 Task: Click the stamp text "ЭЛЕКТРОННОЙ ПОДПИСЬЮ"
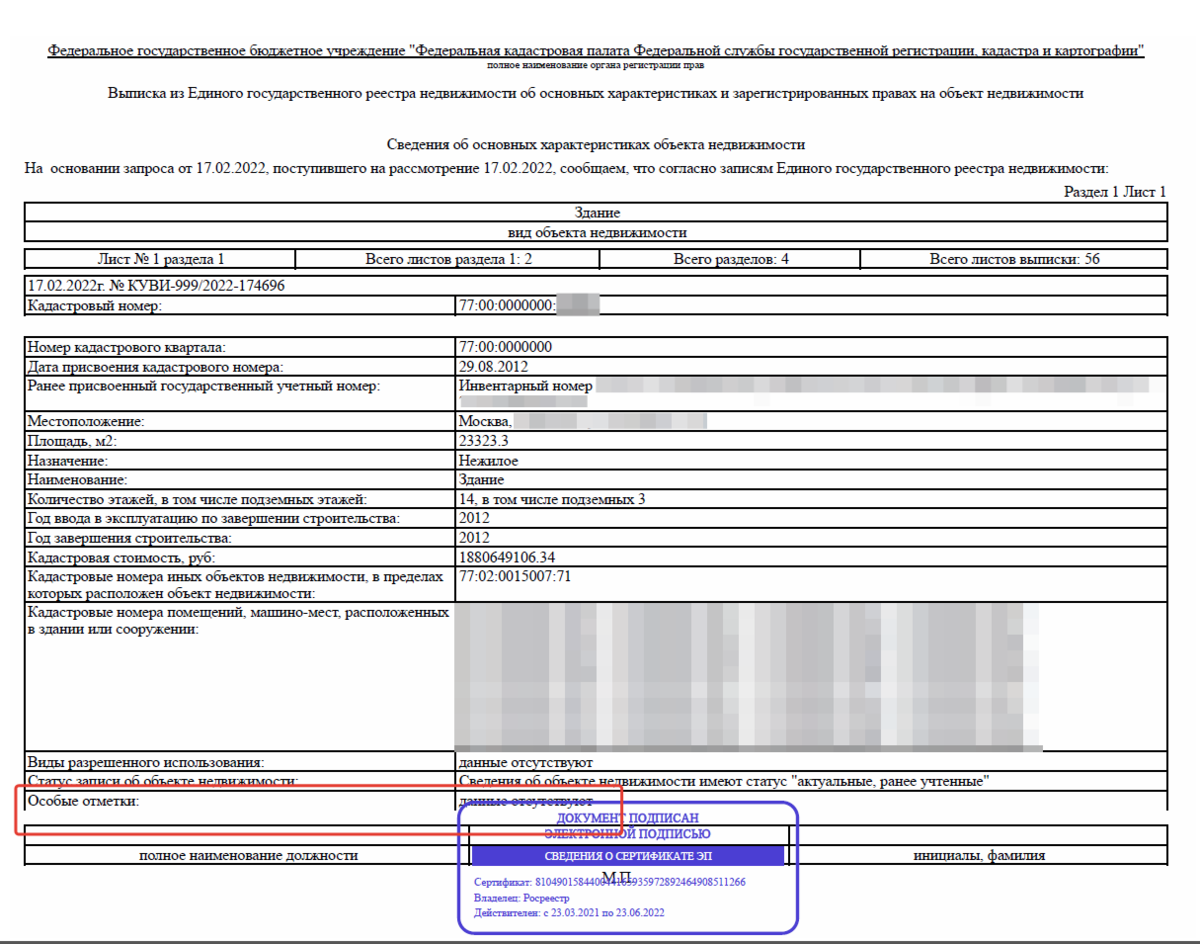[x=627, y=833]
